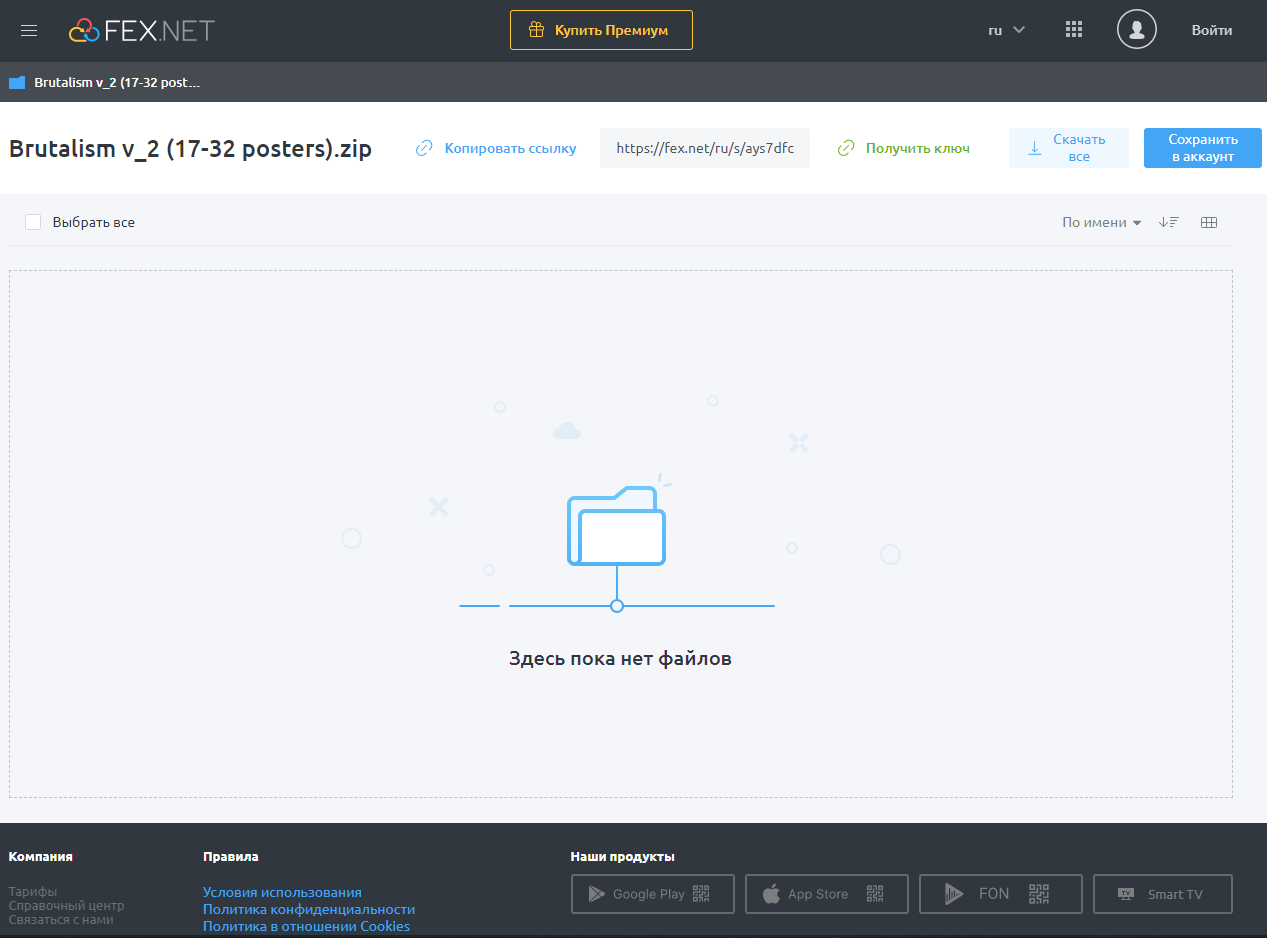Click "Войти" to sign in

1211,30
